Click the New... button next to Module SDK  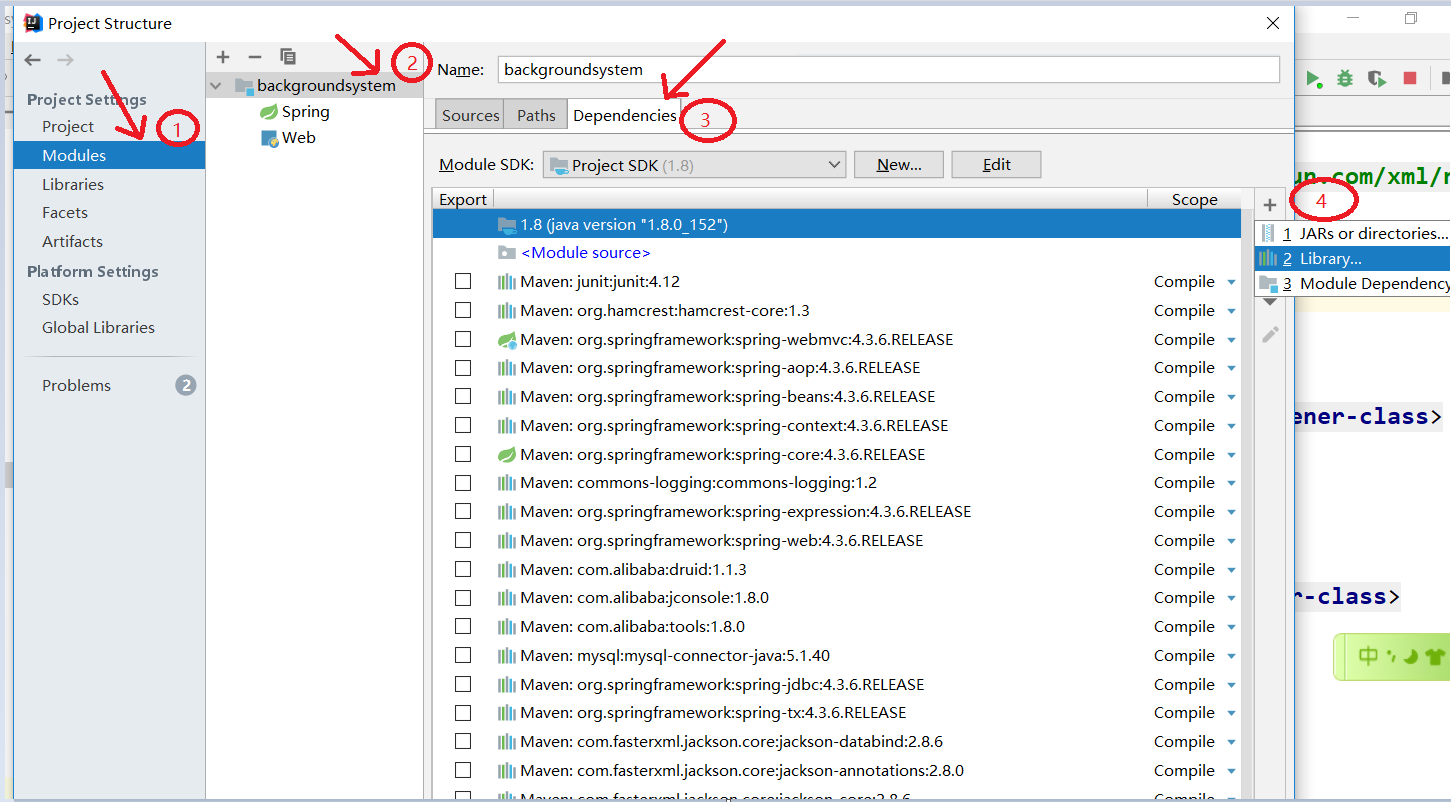click(x=897, y=164)
